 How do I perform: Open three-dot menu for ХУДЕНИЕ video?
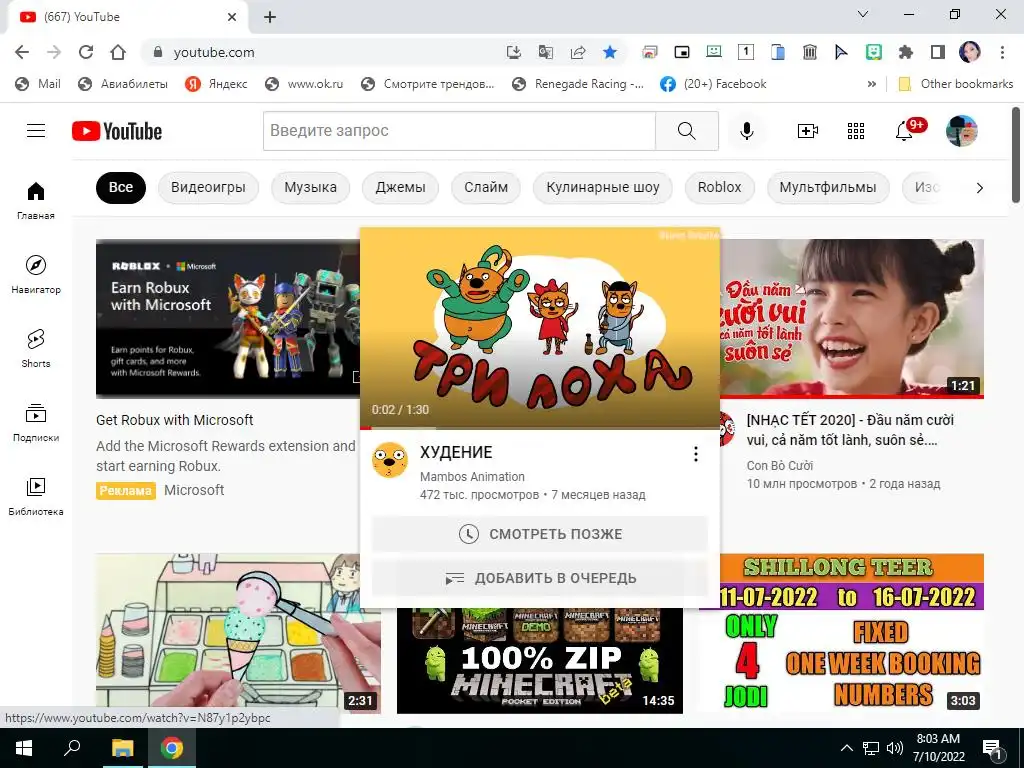click(x=696, y=454)
